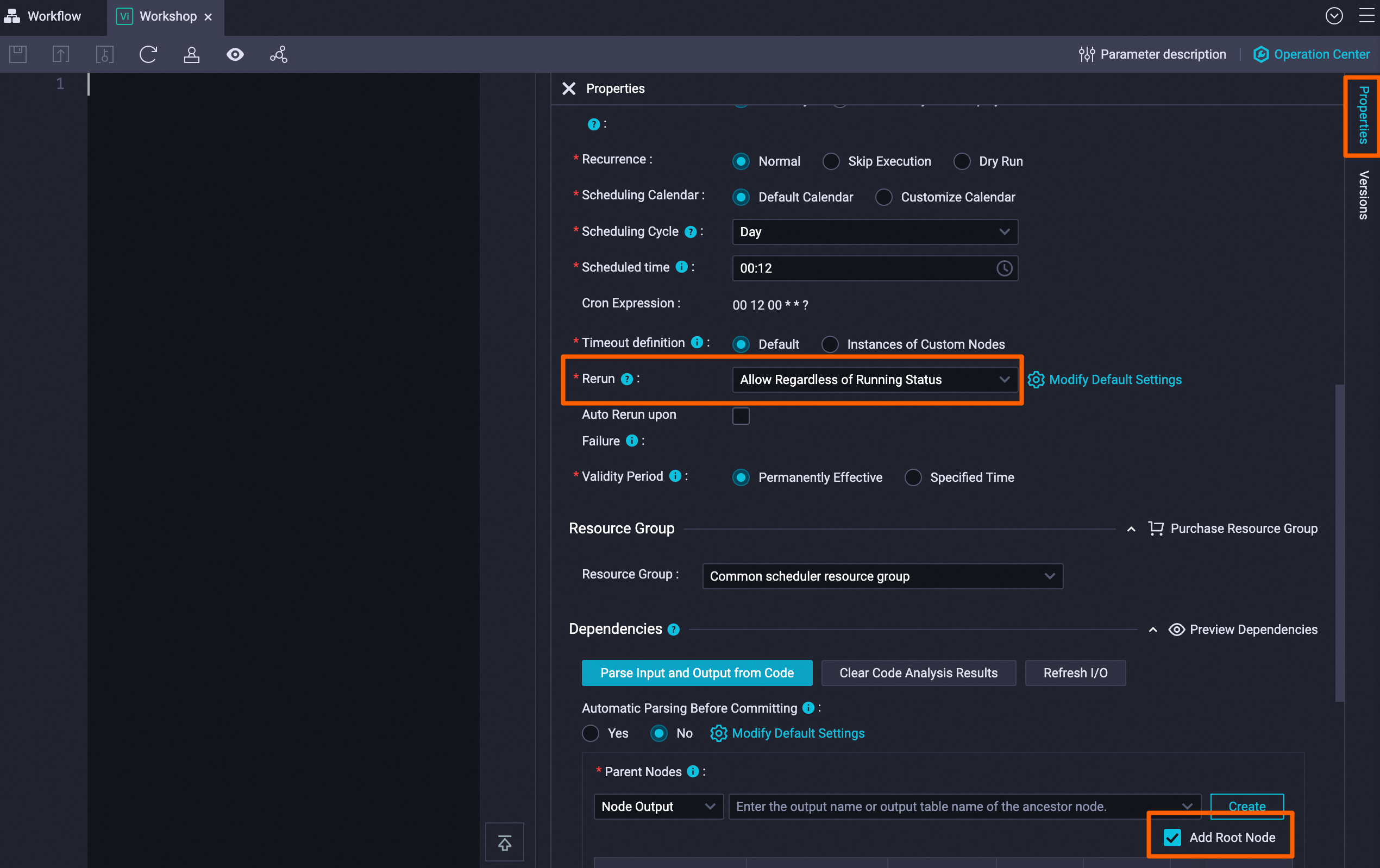
Task: Tick the Auto Rerun upon Failure checkbox
Action: (741, 416)
